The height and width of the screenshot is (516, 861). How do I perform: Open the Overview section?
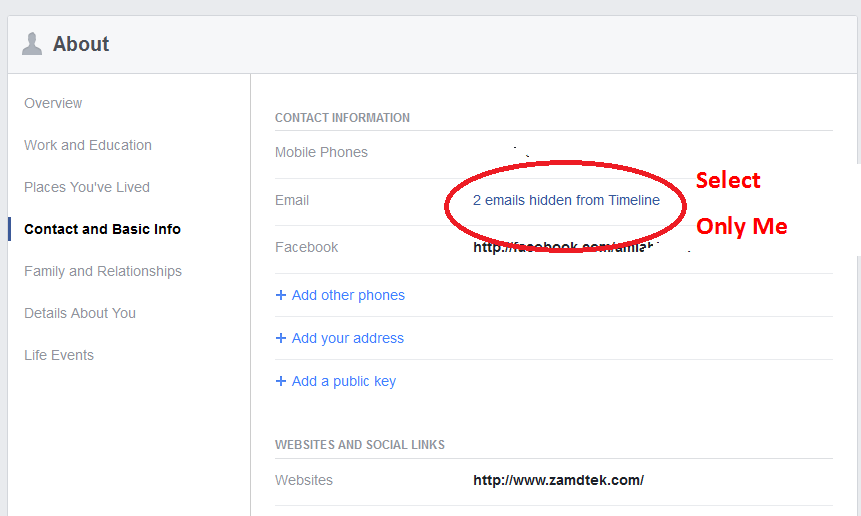[x=53, y=103]
